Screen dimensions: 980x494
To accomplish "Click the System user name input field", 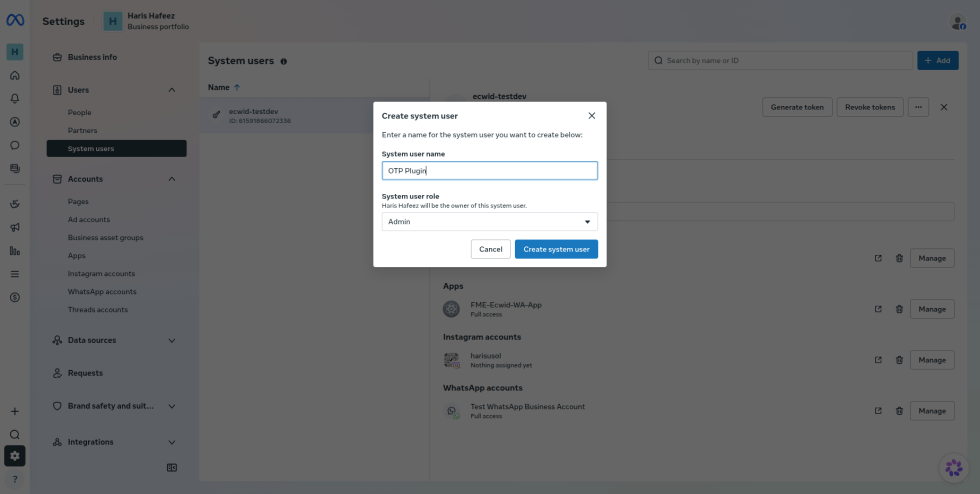I will point(489,171).
